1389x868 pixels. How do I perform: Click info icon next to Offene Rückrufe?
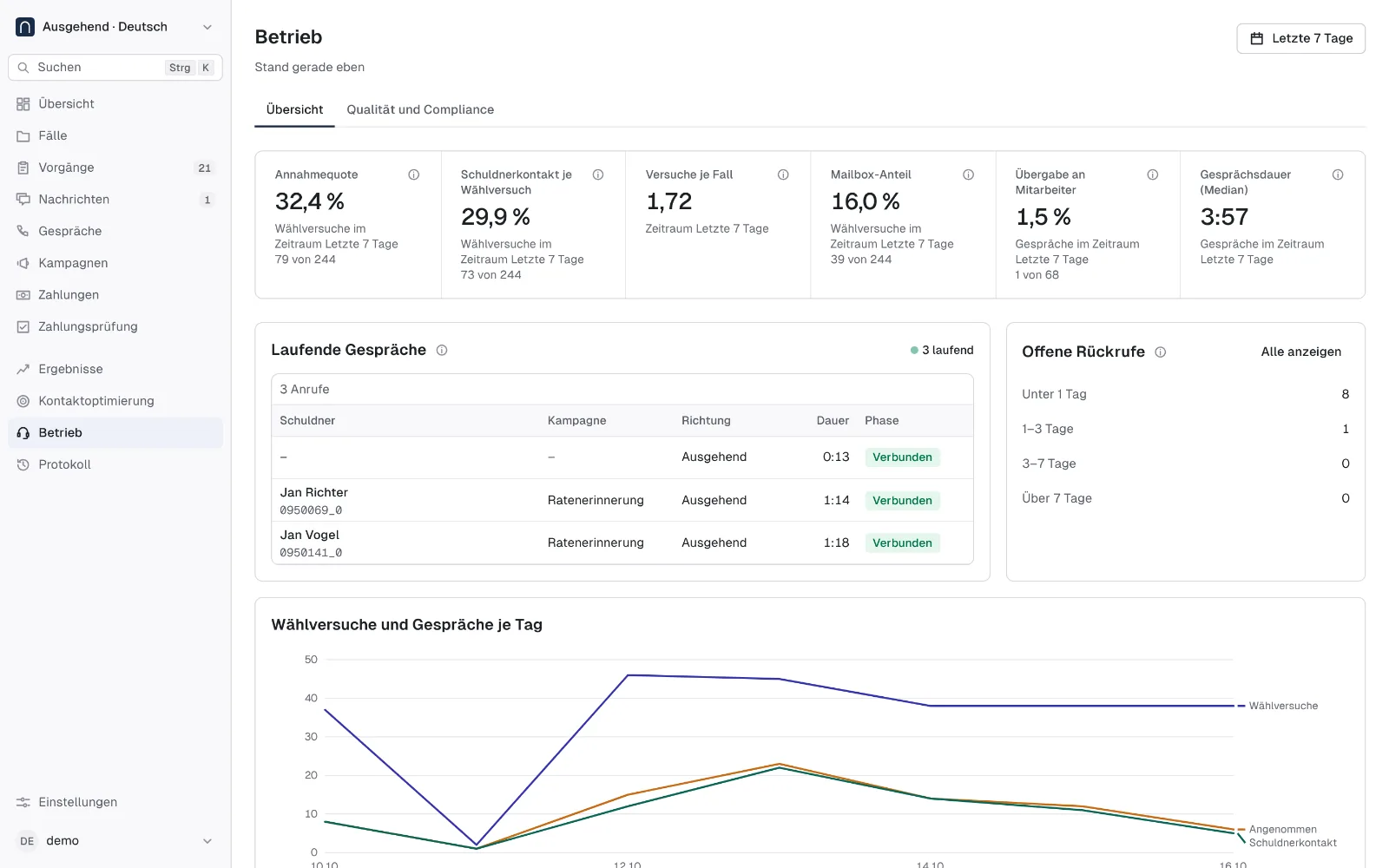coord(1161,352)
